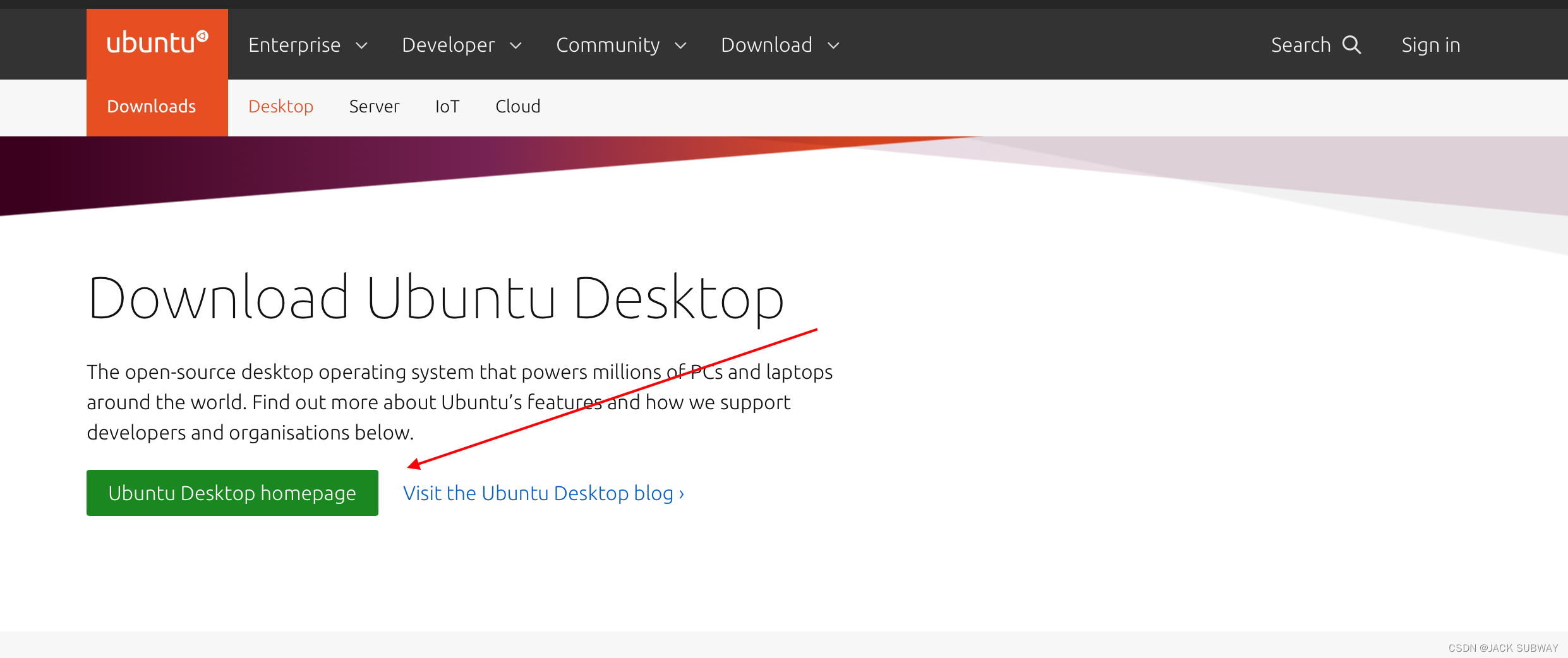Expand the Enterprise menu chevron
This screenshot has width=1568, height=658.
(361, 45)
